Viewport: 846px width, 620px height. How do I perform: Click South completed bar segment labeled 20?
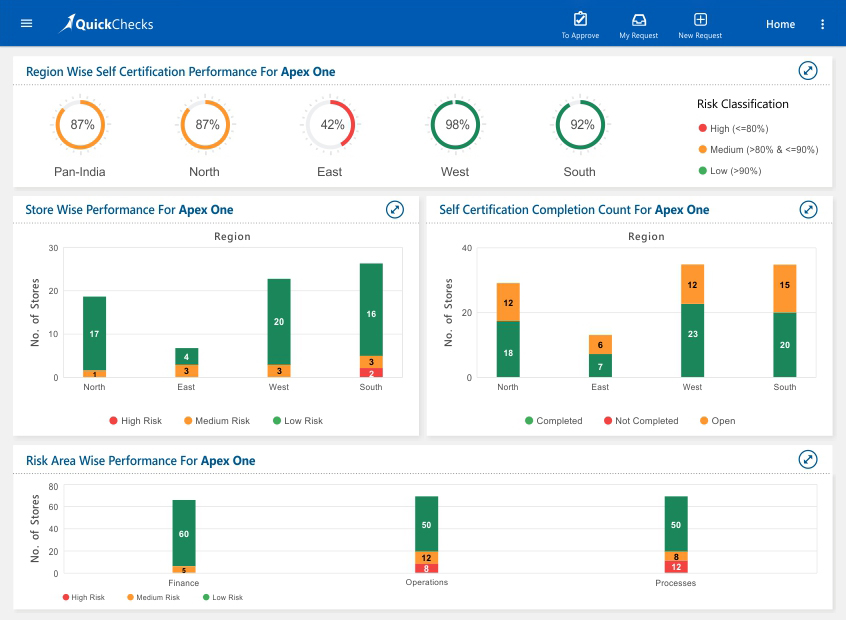tap(785, 345)
